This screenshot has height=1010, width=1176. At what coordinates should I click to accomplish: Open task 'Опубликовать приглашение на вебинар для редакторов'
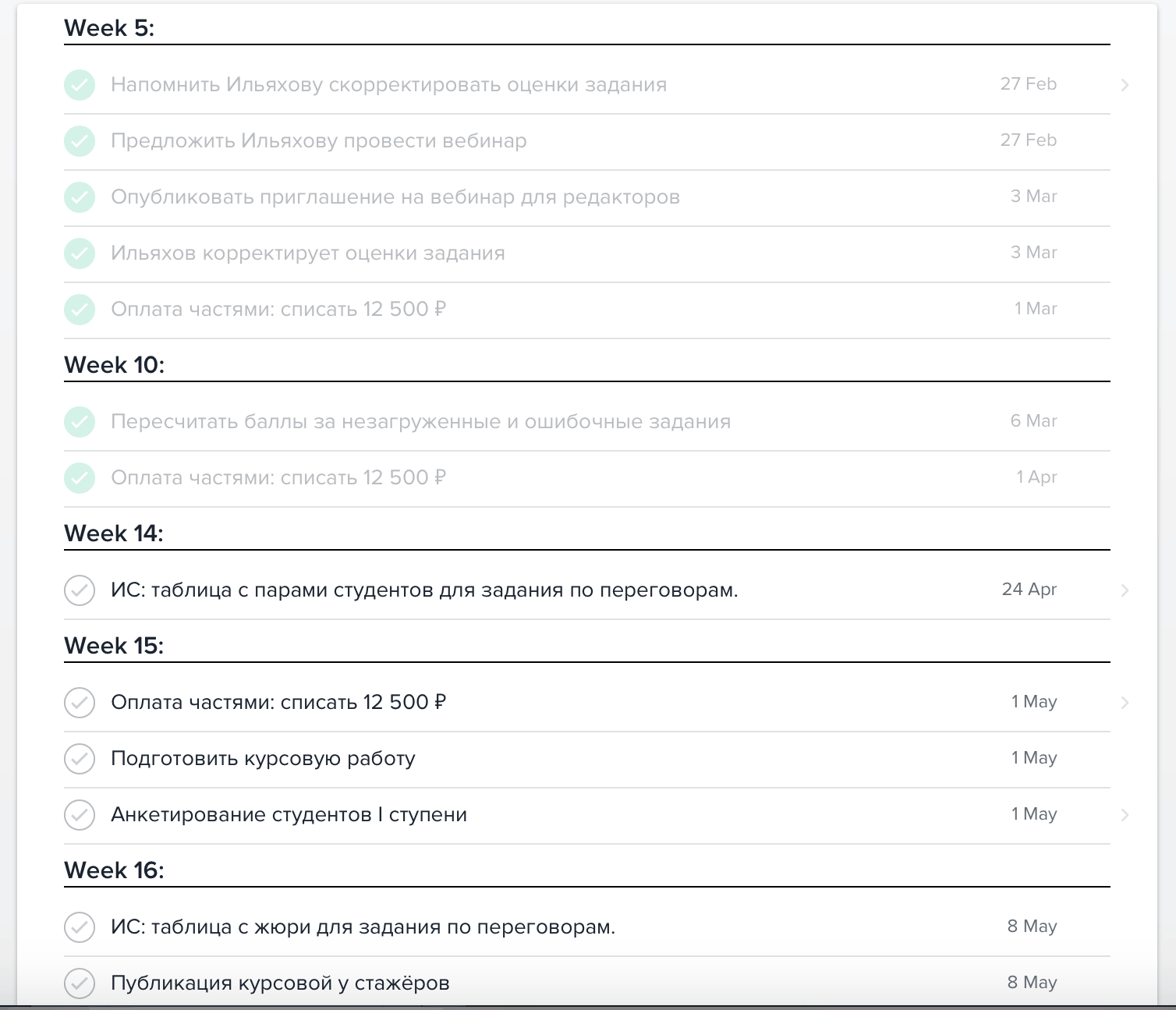coord(395,197)
